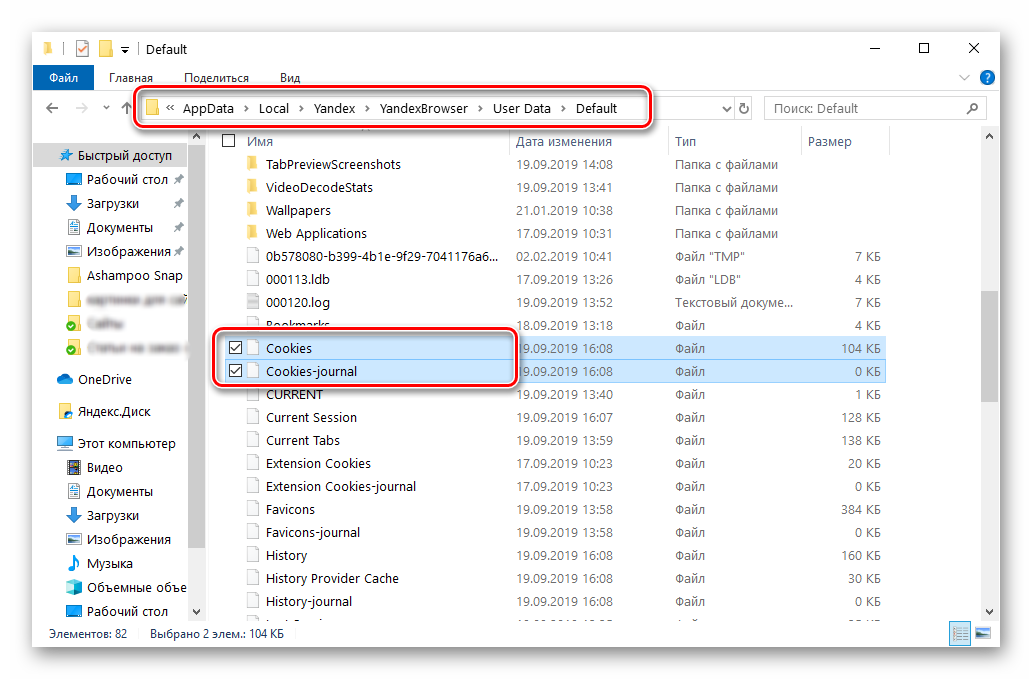The width and height of the screenshot is (1032, 679).
Task: Click AppData in the address path
Action: click(x=208, y=109)
